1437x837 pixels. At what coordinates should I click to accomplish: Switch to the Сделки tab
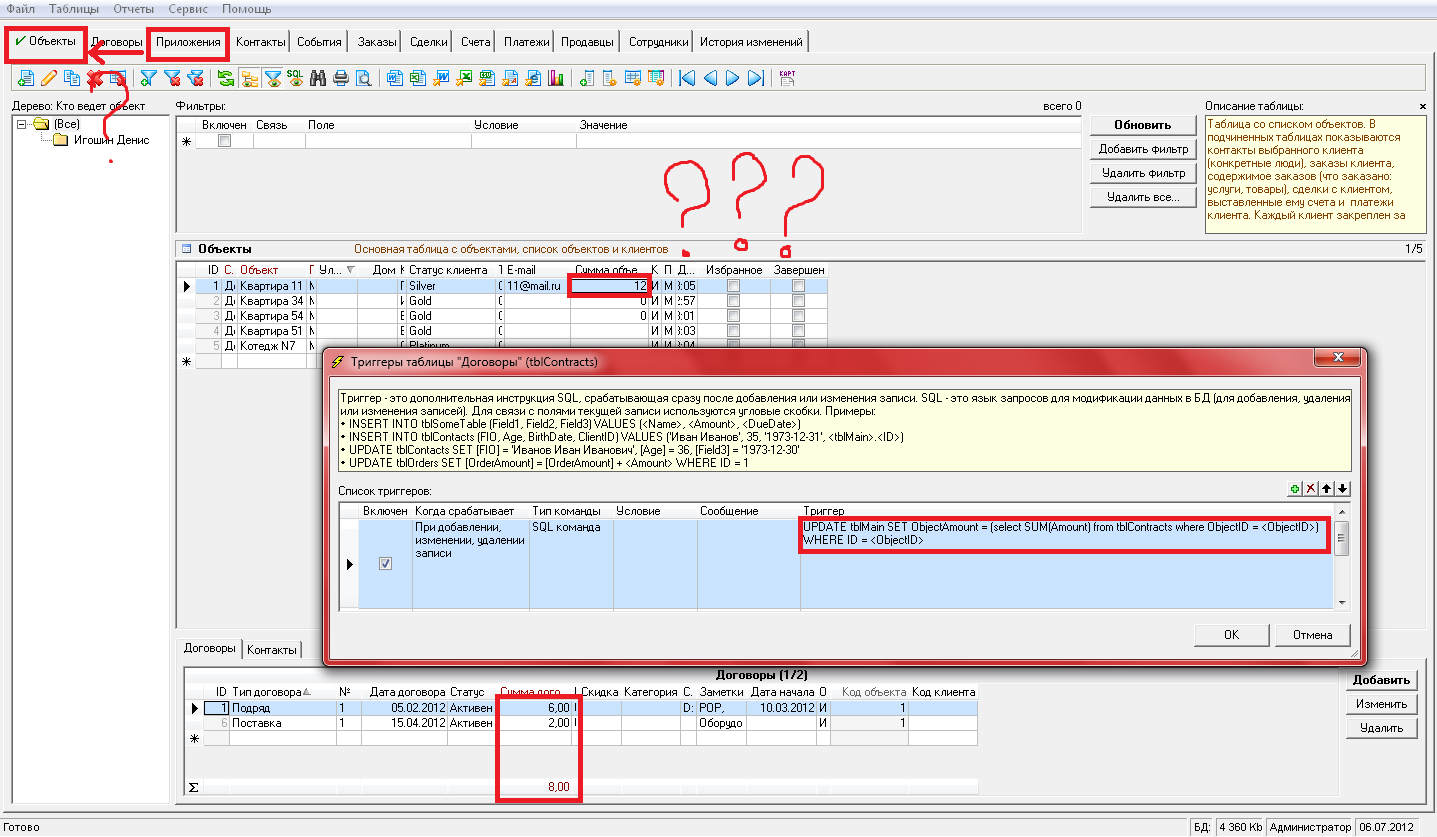[x=429, y=42]
